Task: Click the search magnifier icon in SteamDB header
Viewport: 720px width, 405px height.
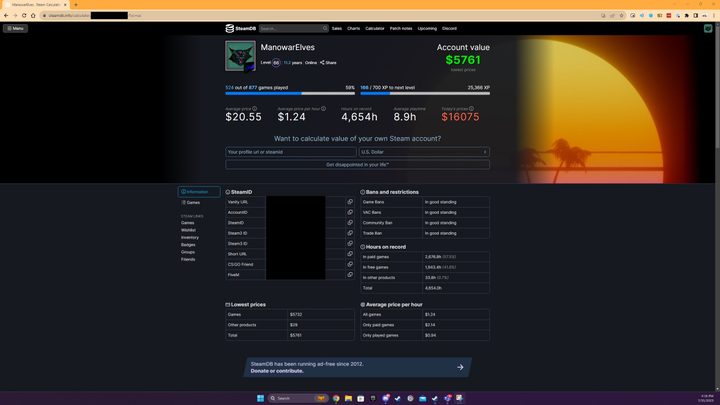Action: click(x=325, y=28)
